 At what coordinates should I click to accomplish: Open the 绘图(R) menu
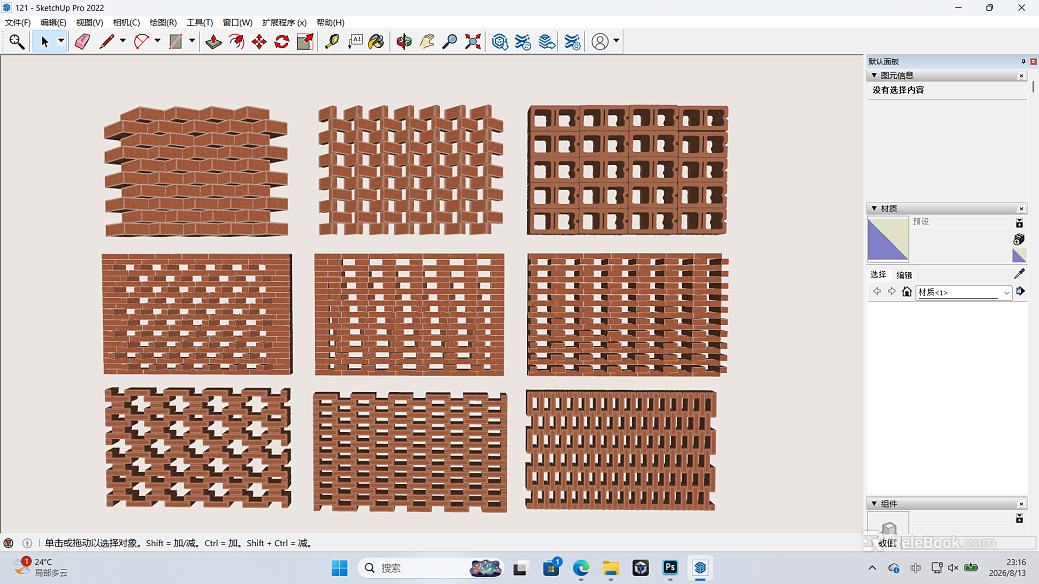[x=163, y=23]
